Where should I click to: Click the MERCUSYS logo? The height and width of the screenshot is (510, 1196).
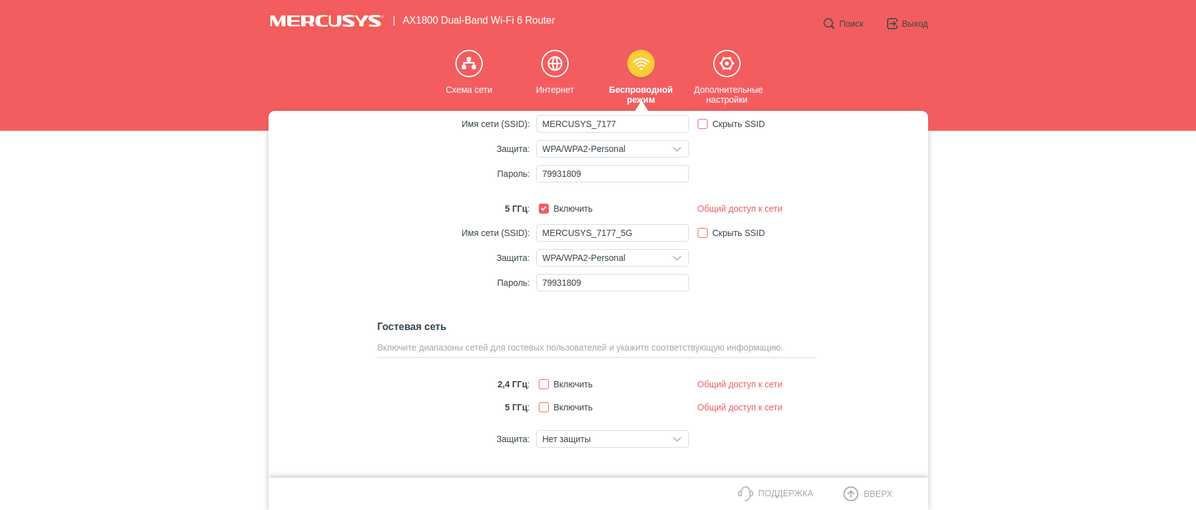click(326, 21)
